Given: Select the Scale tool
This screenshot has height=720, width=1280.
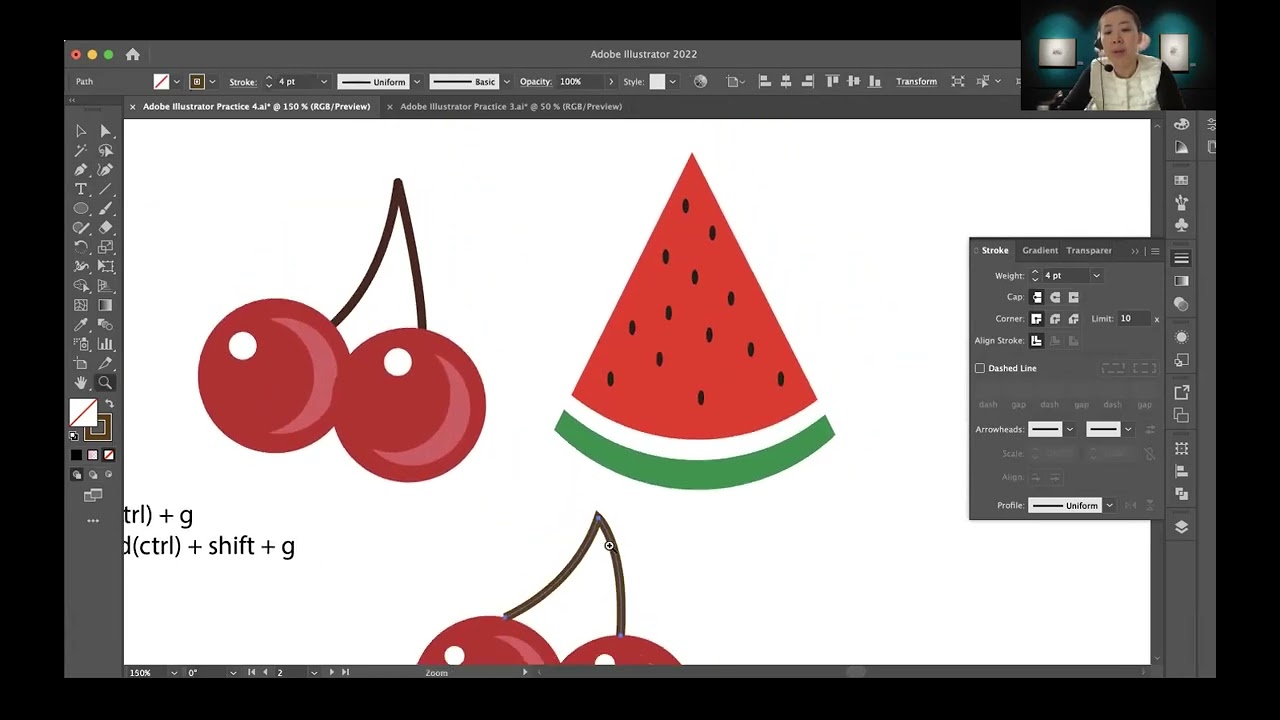Looking at the screenshot, I should 105,247.
